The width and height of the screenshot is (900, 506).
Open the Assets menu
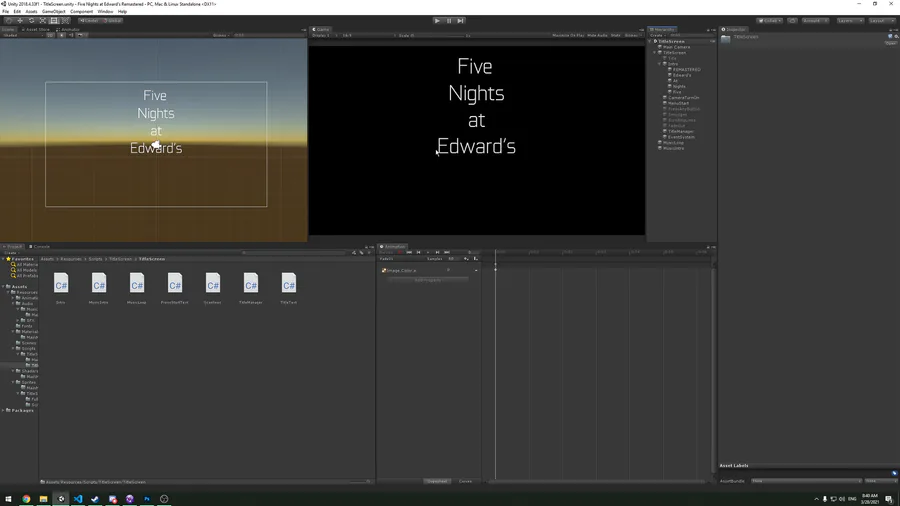coord(32,11)
